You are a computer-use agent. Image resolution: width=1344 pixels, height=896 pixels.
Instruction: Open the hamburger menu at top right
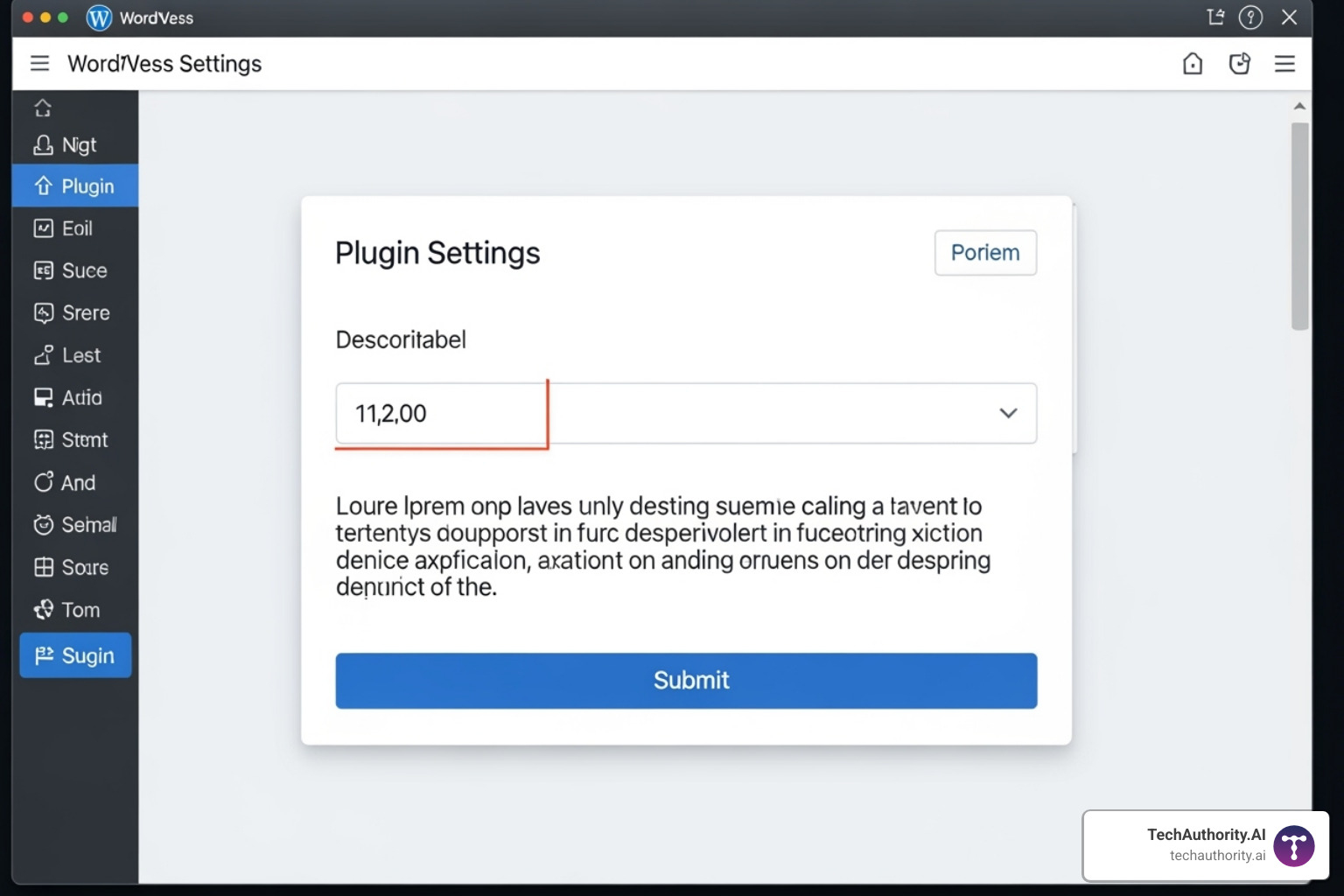click(x=1284, y=63)
